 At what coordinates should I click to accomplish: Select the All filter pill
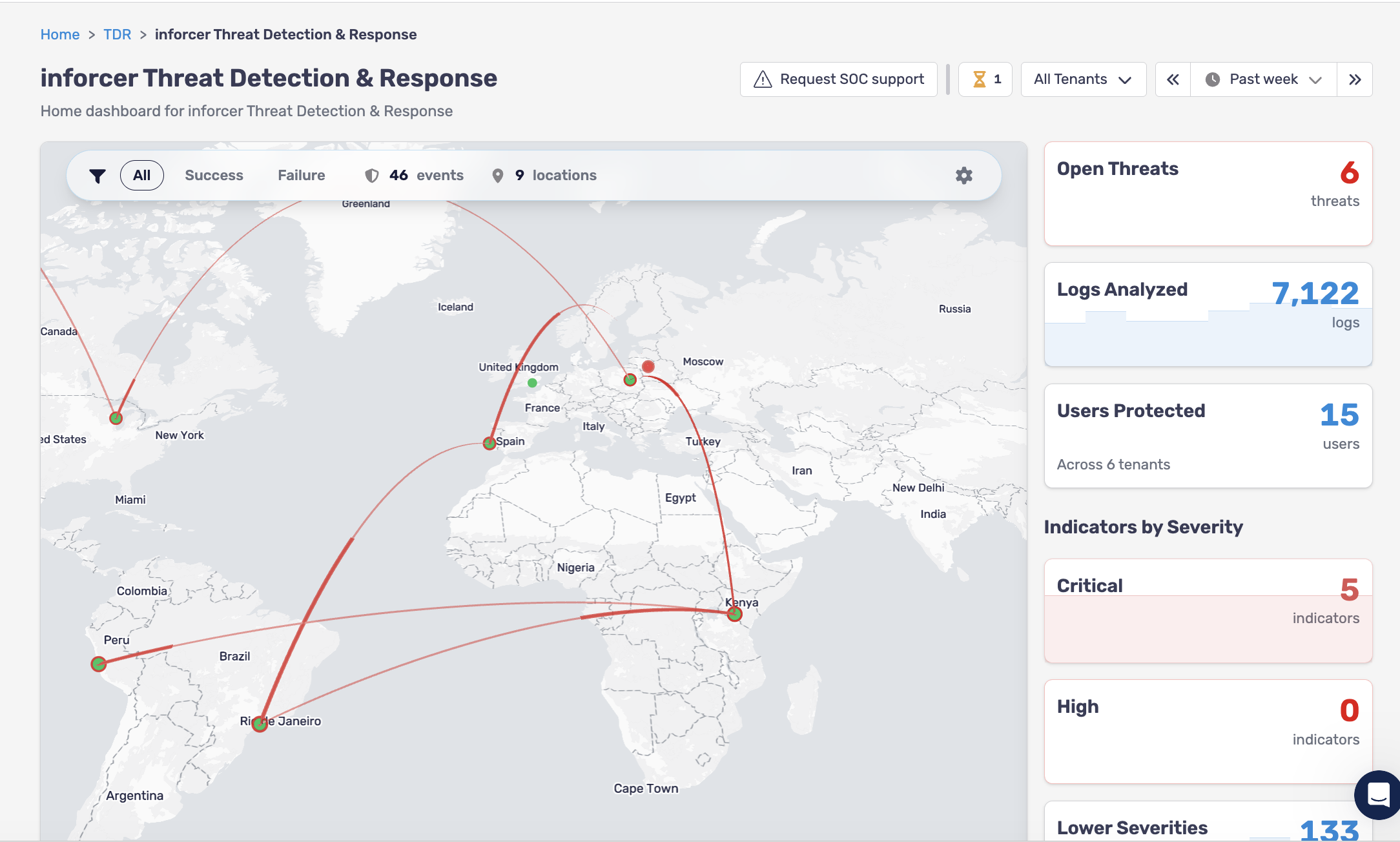[141, 176]
